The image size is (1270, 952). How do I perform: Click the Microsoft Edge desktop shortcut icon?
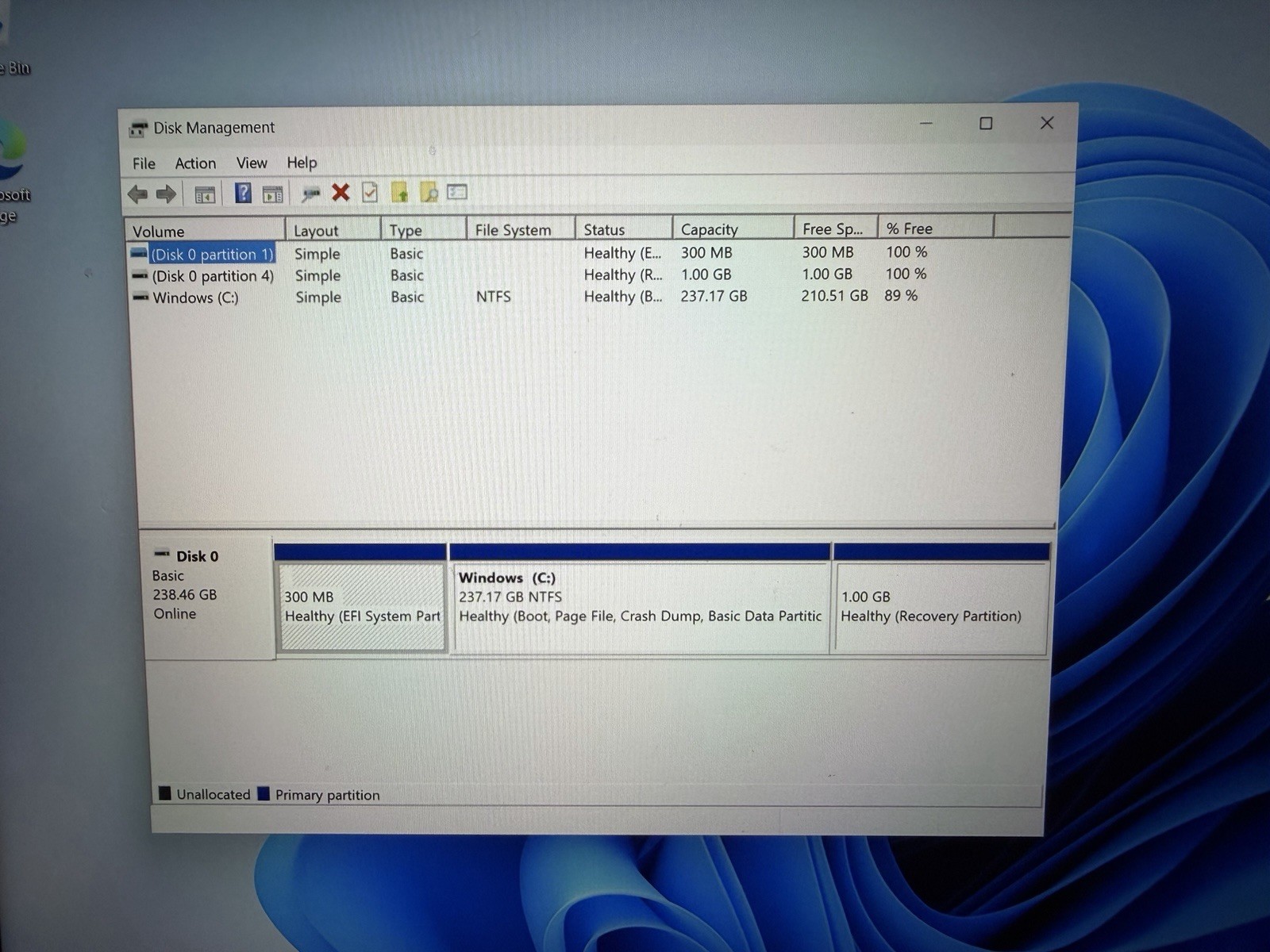[13, 149]
